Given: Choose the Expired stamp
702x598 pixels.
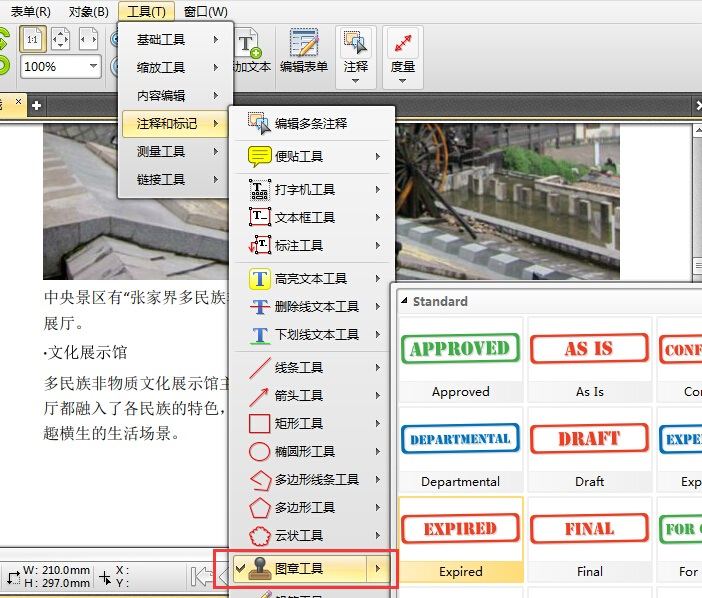Looking at the screenshot, I should tap(461, 539).
